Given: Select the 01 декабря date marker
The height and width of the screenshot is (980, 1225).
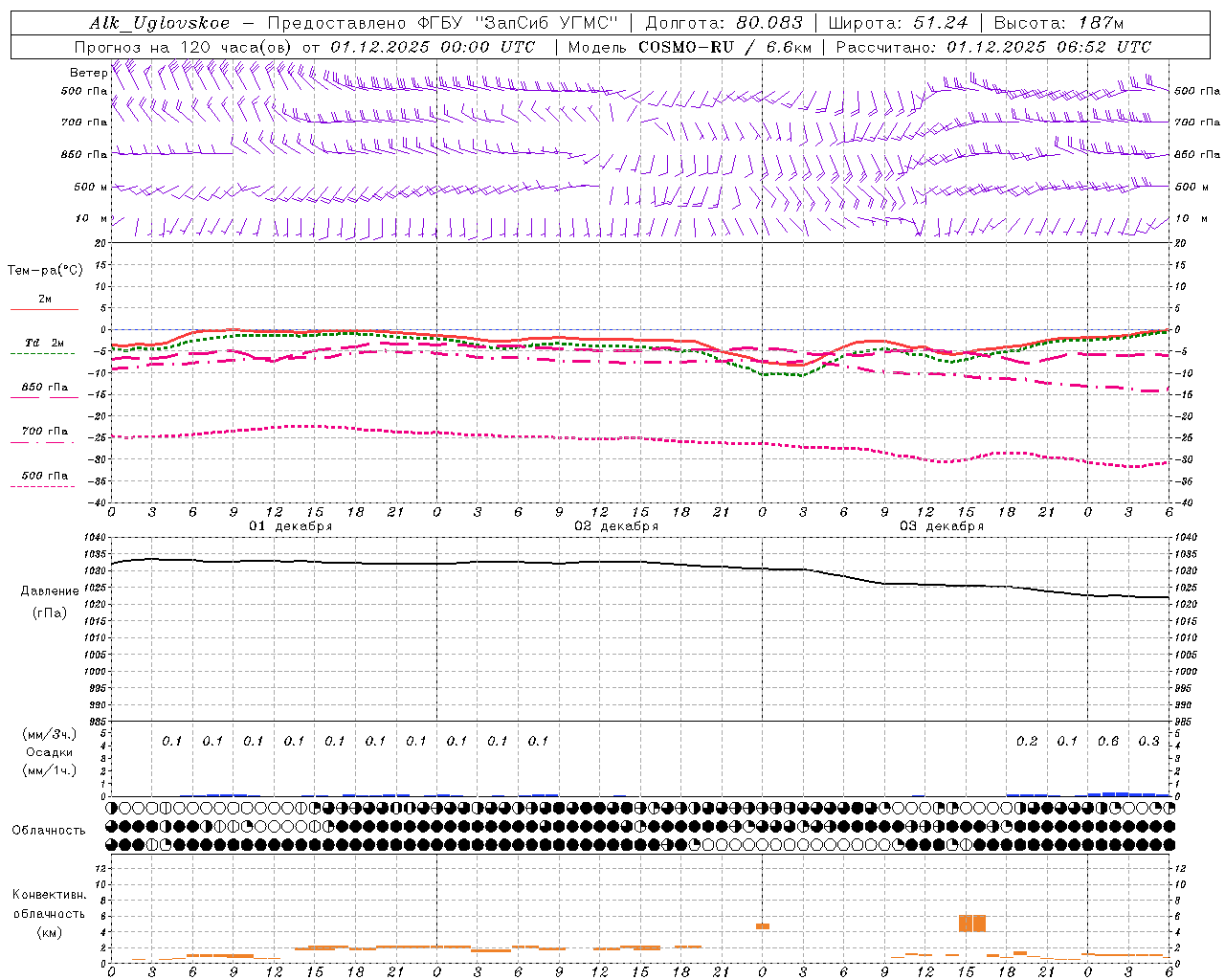Looking at the screenshot, I should 291,526.
